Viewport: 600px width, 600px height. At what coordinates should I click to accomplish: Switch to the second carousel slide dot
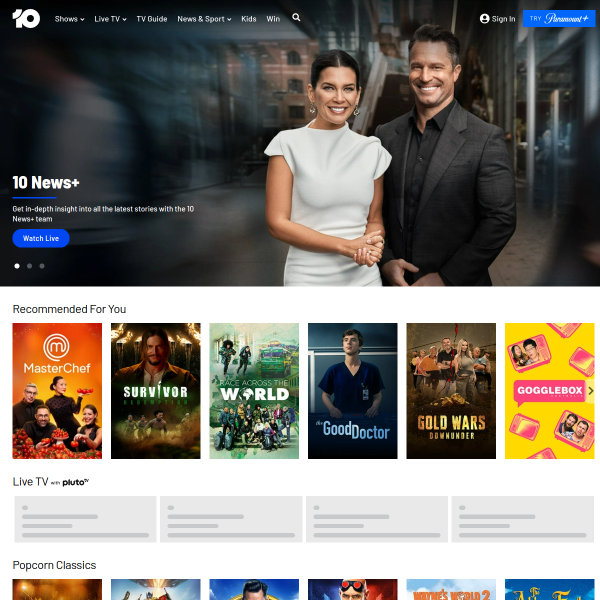[29, 266]
